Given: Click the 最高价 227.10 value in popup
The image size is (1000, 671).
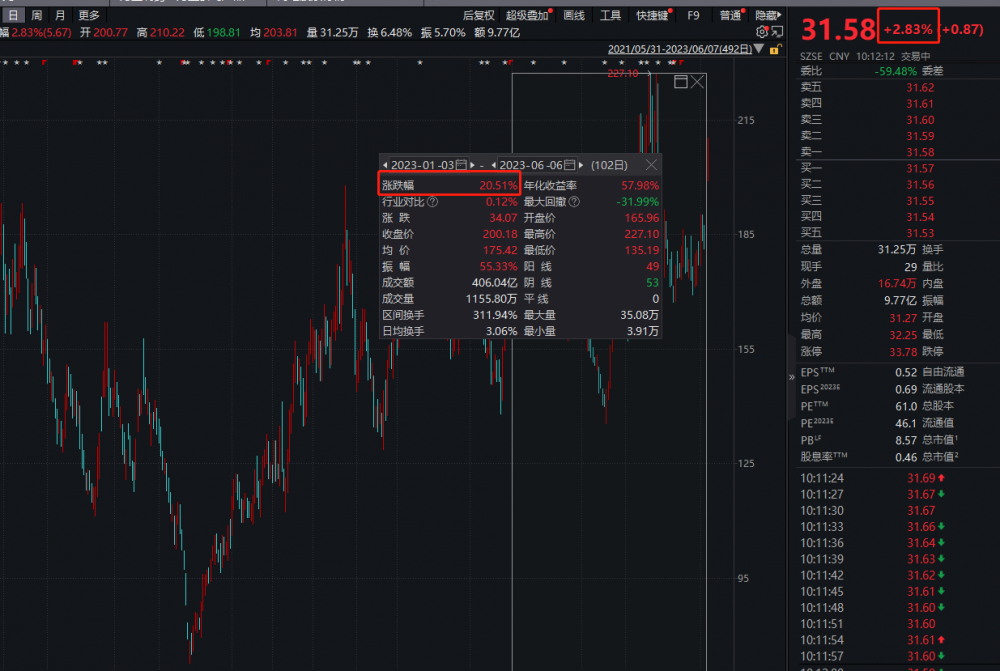Looking at the screenshot, I should pyautogui.click(x=642, y=234).
